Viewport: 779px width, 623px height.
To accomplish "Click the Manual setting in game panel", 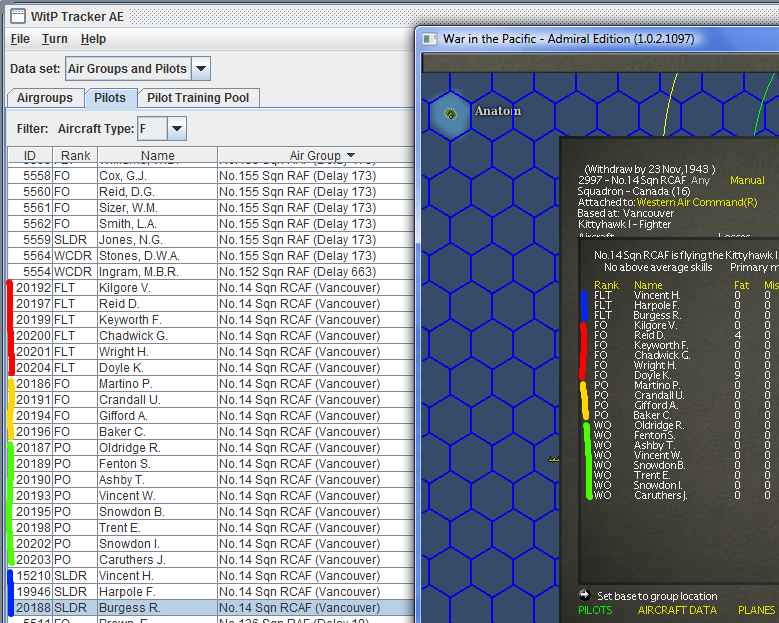I will (x=747, y=180).
